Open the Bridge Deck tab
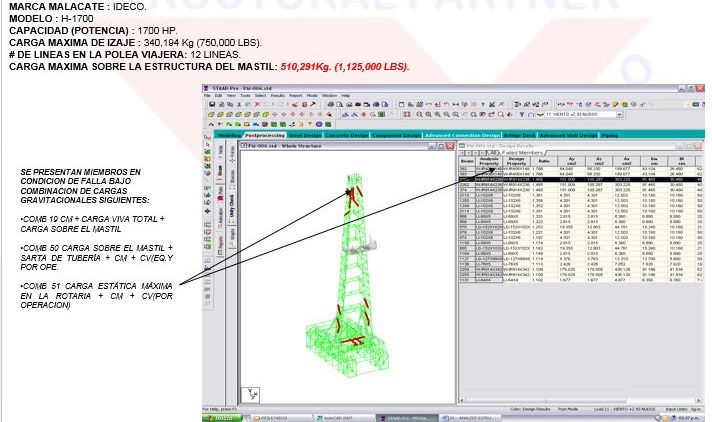This screenshot has height=422, width=712. [x=519, y=135]
